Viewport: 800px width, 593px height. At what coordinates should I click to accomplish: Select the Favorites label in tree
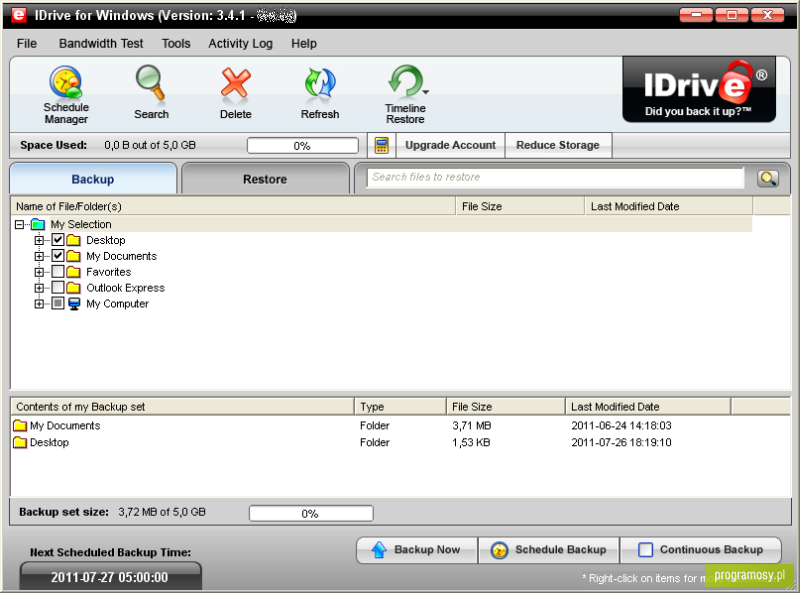coord(109,272)
